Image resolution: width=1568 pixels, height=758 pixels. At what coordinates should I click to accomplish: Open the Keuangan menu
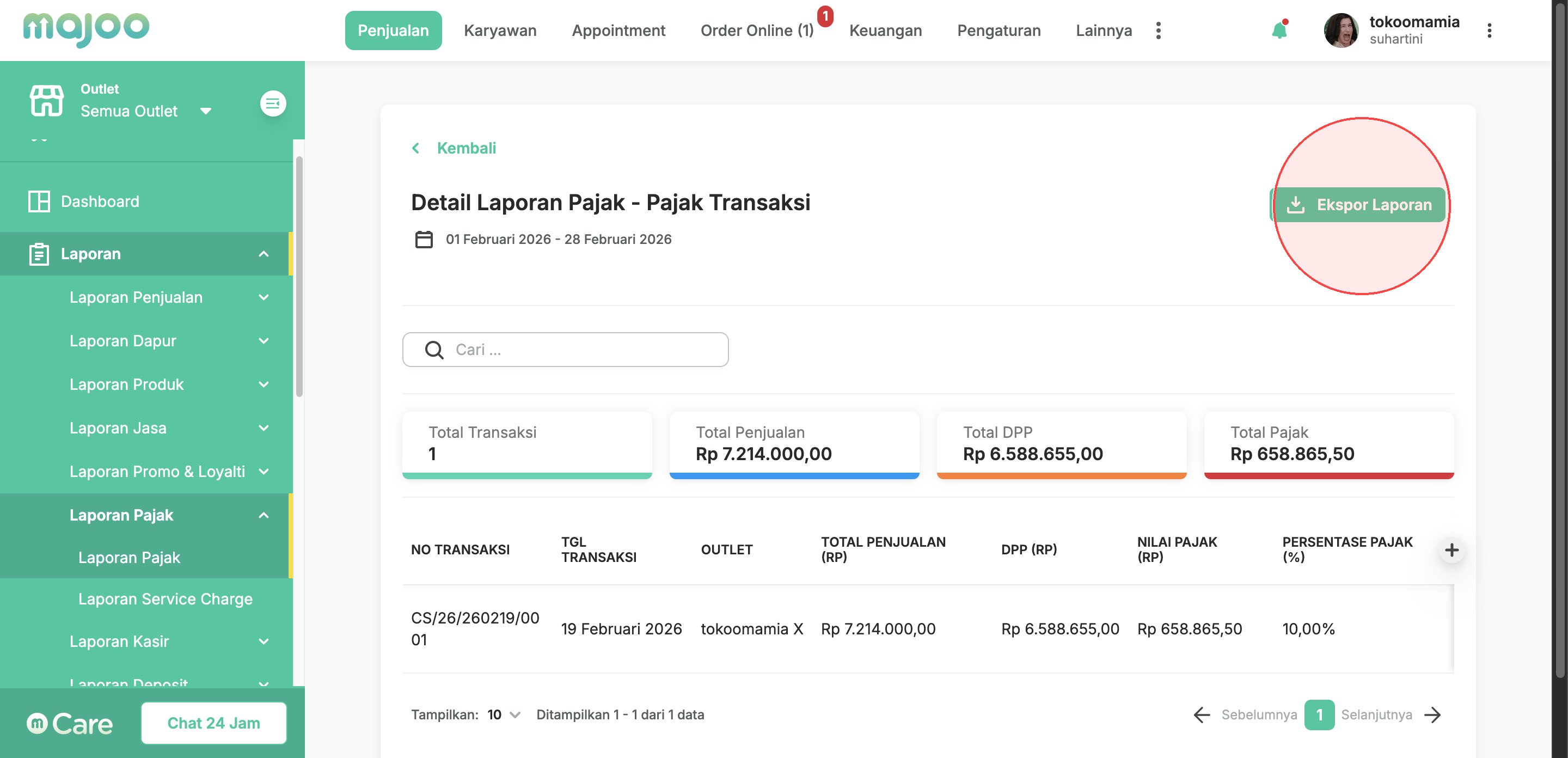885,30
